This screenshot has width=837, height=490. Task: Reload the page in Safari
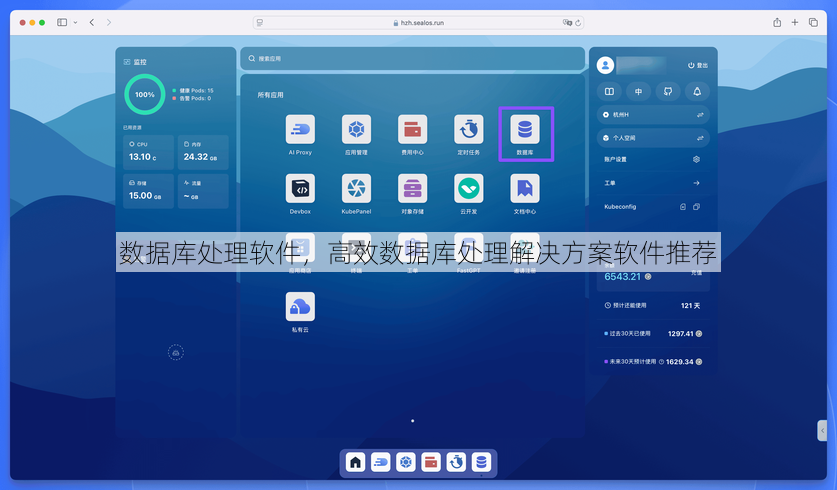pyautogui.click(x=578, y=22)
